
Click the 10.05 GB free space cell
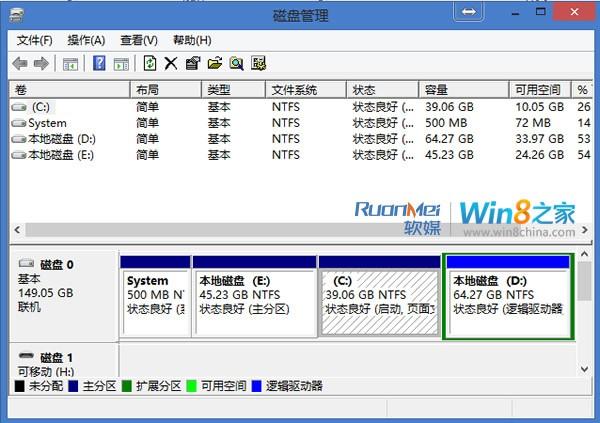[540, 107]
